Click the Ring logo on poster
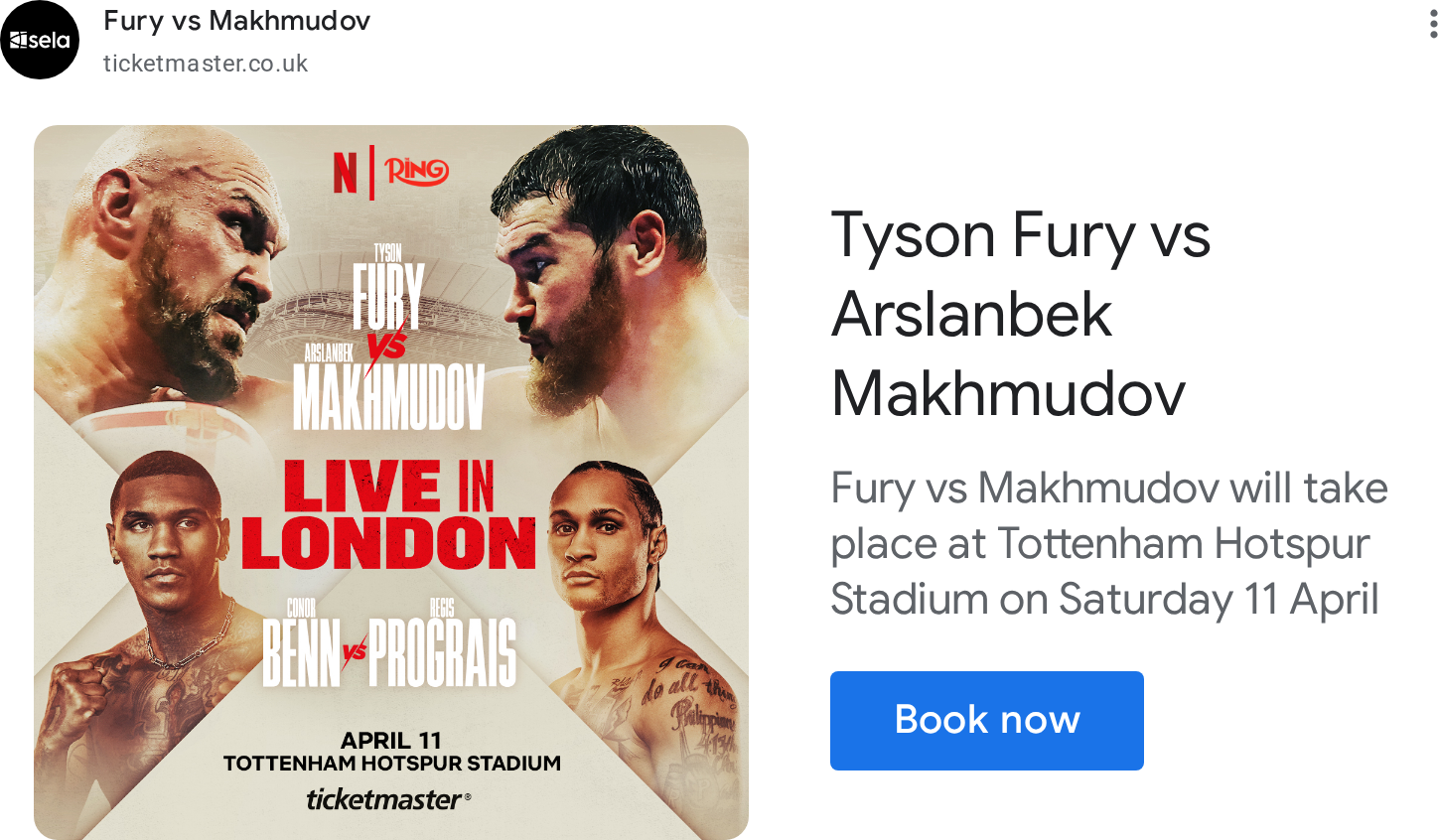This screenshot has width=1438, height=840. point(417,172)
